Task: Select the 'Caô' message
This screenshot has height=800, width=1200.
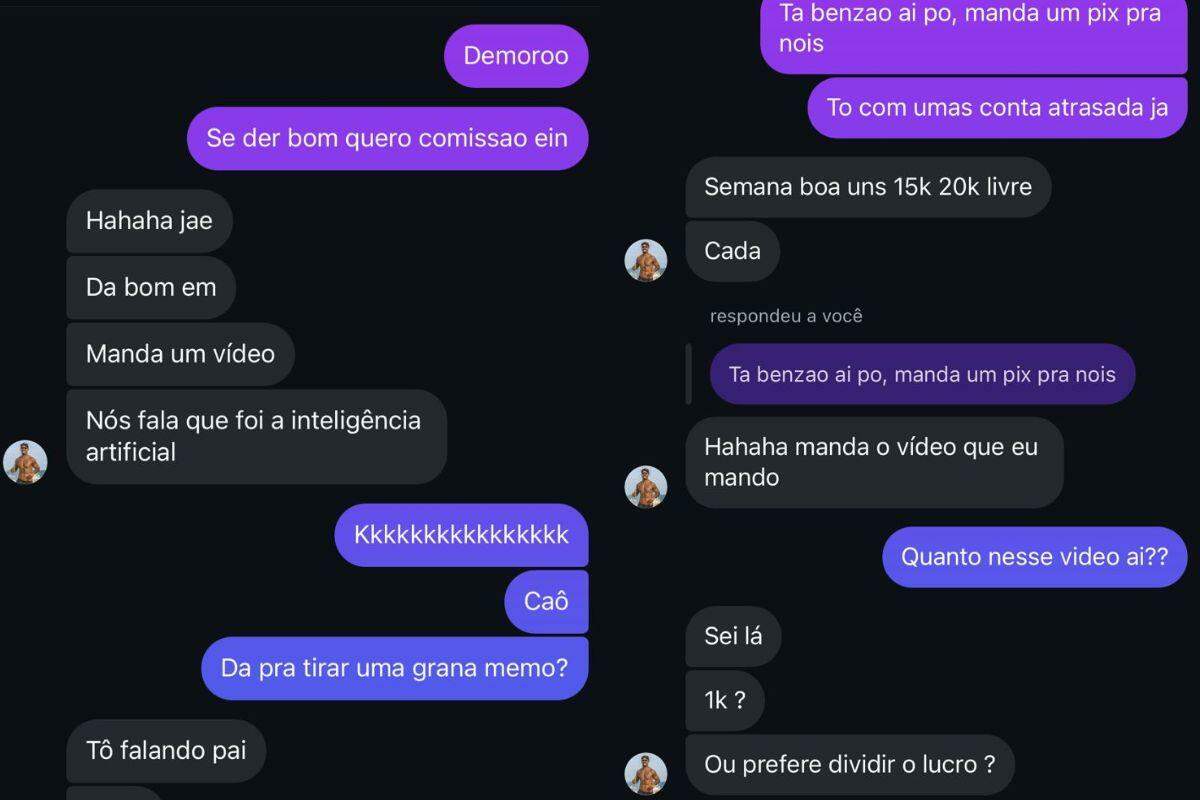Action: (546, 601)
